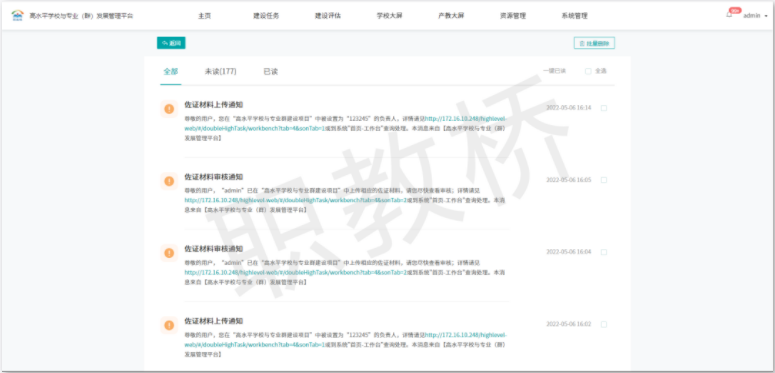The height and width of the screenshot is (373, 775).
Task: Click the platform title 高水平学校与专业（群）发展管理平台
Action: 81,16
